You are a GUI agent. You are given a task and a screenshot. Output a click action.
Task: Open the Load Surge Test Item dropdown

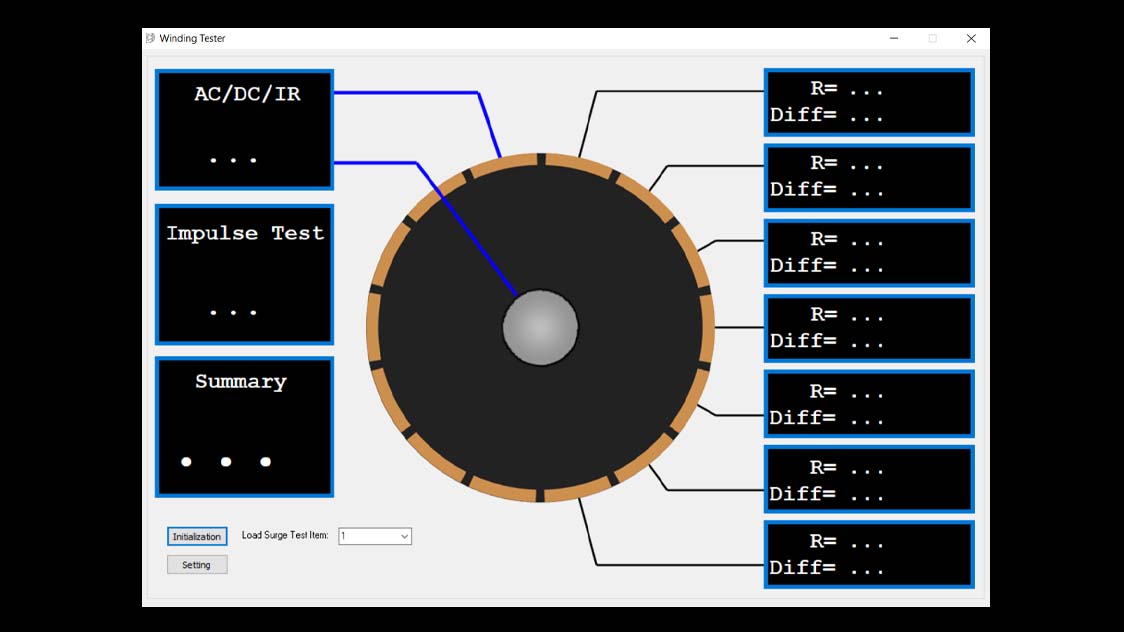[x=375, y=537]
